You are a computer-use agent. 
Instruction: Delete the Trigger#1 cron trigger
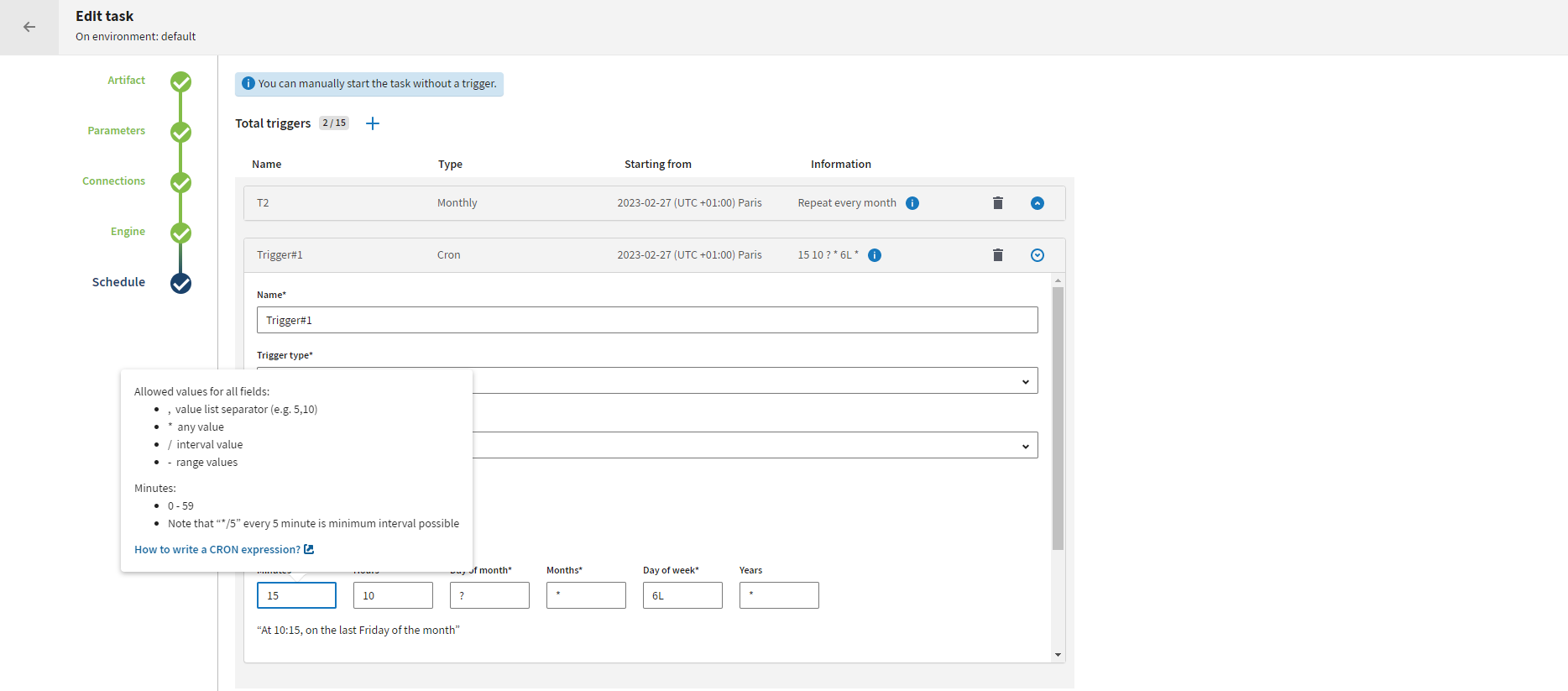998,255
